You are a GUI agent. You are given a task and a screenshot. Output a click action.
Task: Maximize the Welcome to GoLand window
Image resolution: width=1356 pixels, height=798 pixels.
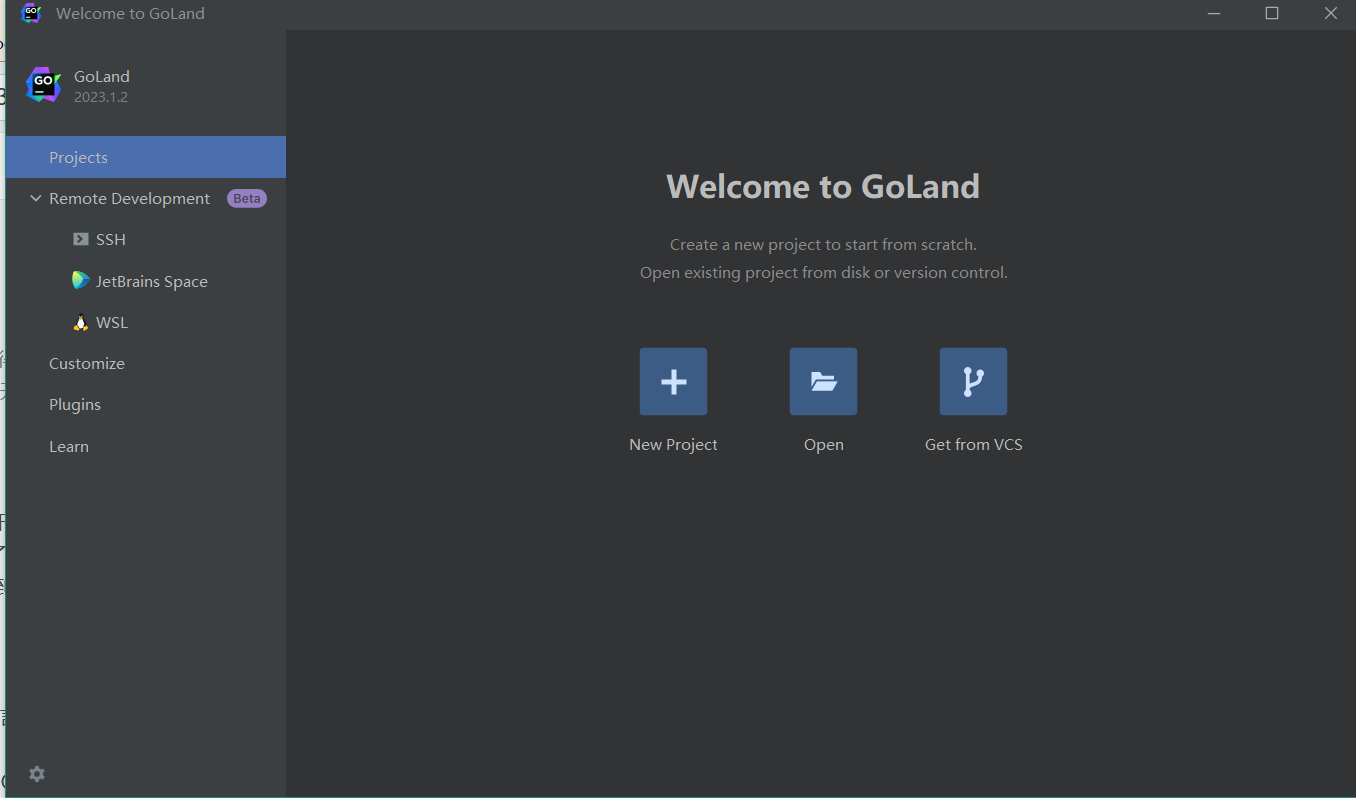[1272, 13]
